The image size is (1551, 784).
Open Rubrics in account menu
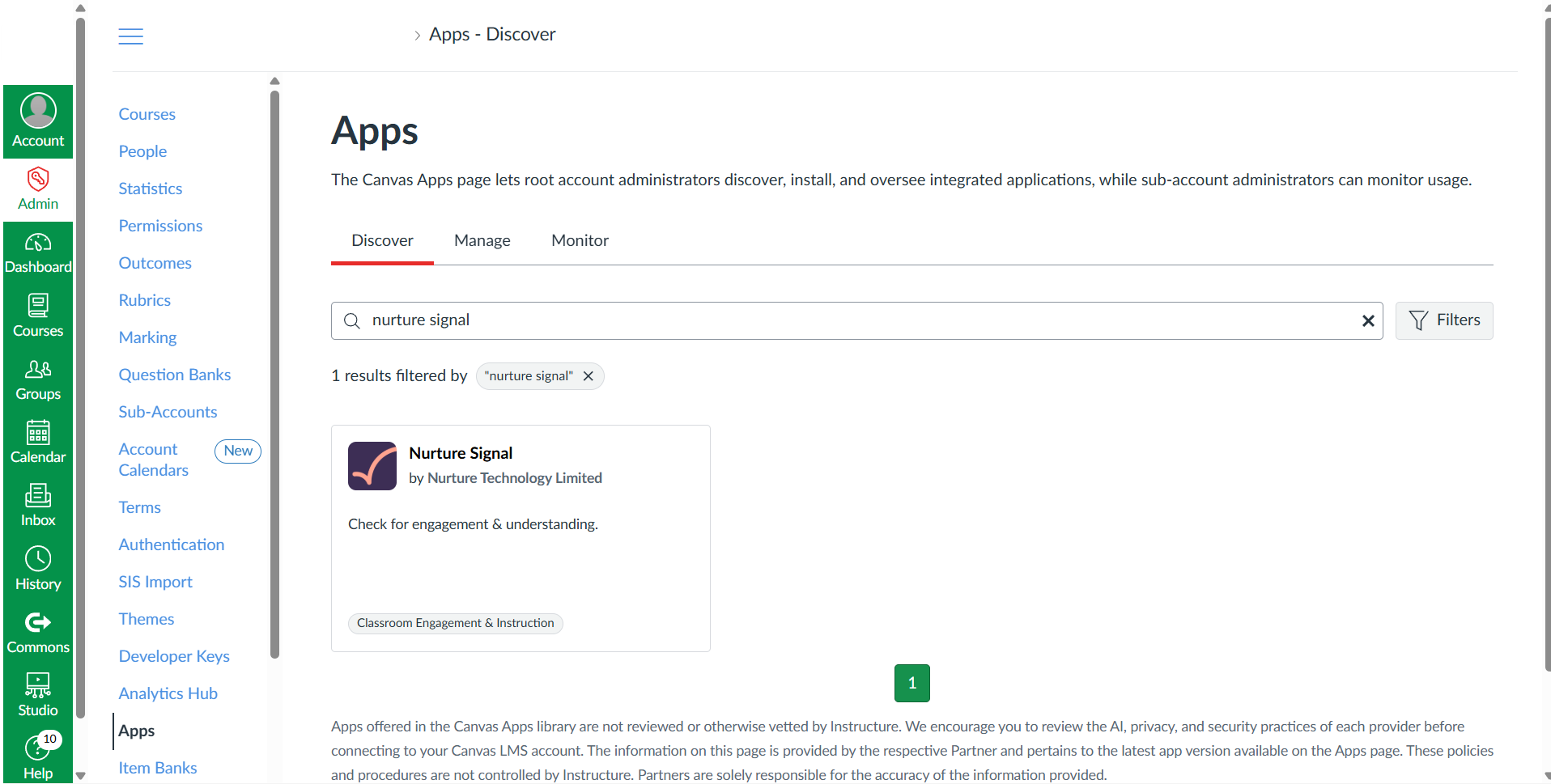145,300
